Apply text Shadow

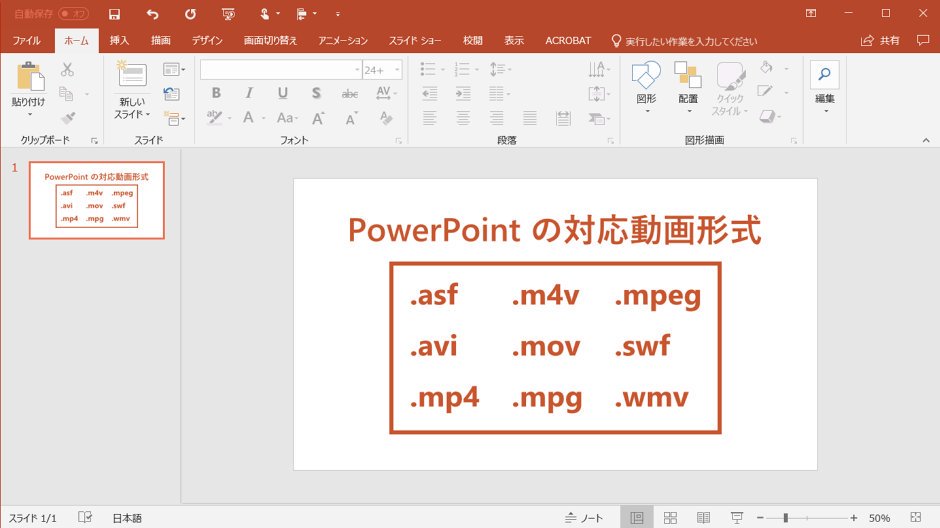(316, 93)
